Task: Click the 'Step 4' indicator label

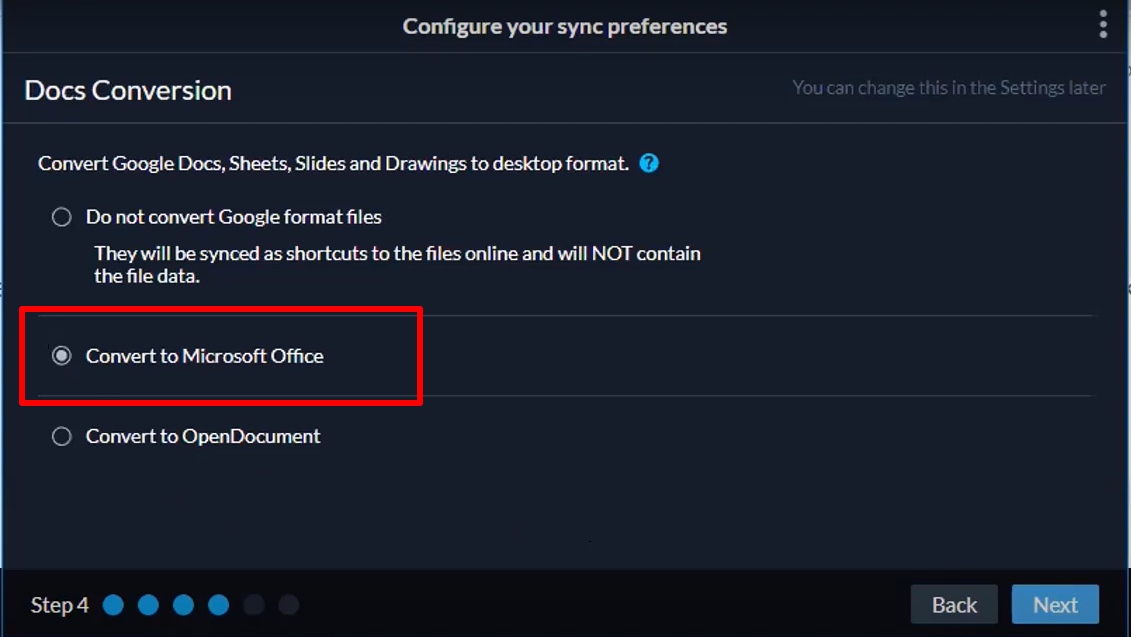Action: click(x=60, y=605)
